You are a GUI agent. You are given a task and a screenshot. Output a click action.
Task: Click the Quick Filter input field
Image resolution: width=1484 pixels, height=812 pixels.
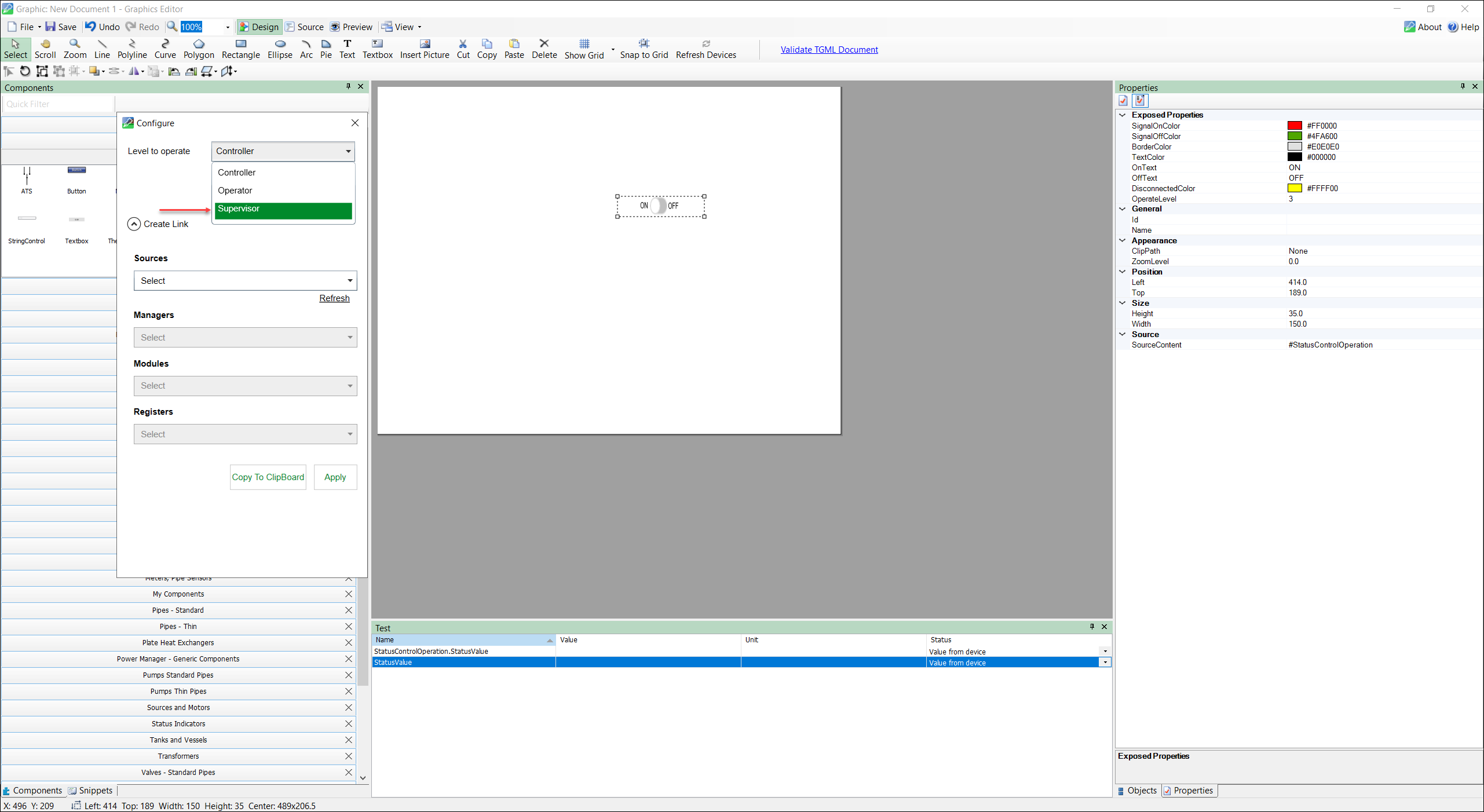pos(58,104)
